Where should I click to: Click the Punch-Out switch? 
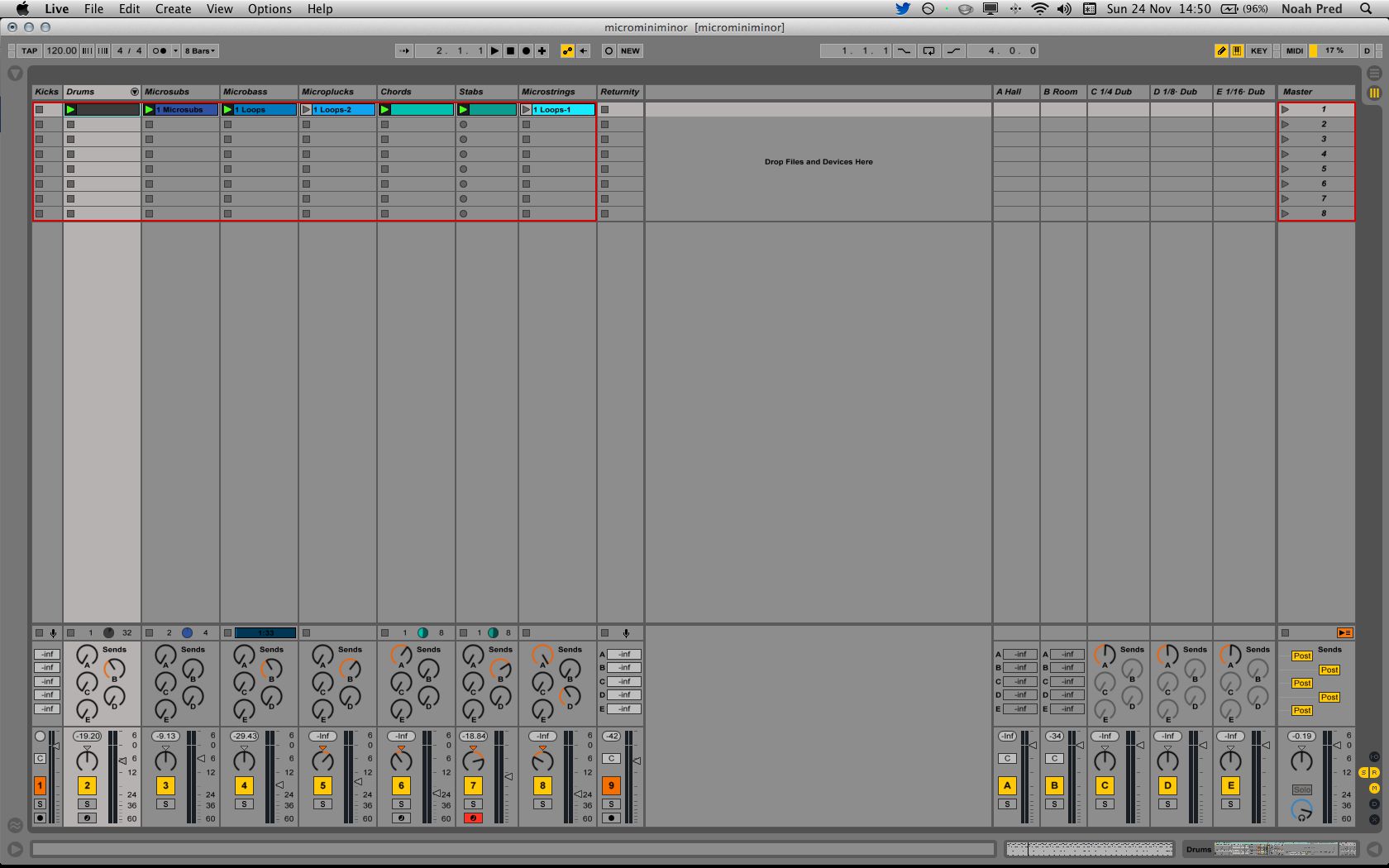pyautogui.click(x=953, y=50)
